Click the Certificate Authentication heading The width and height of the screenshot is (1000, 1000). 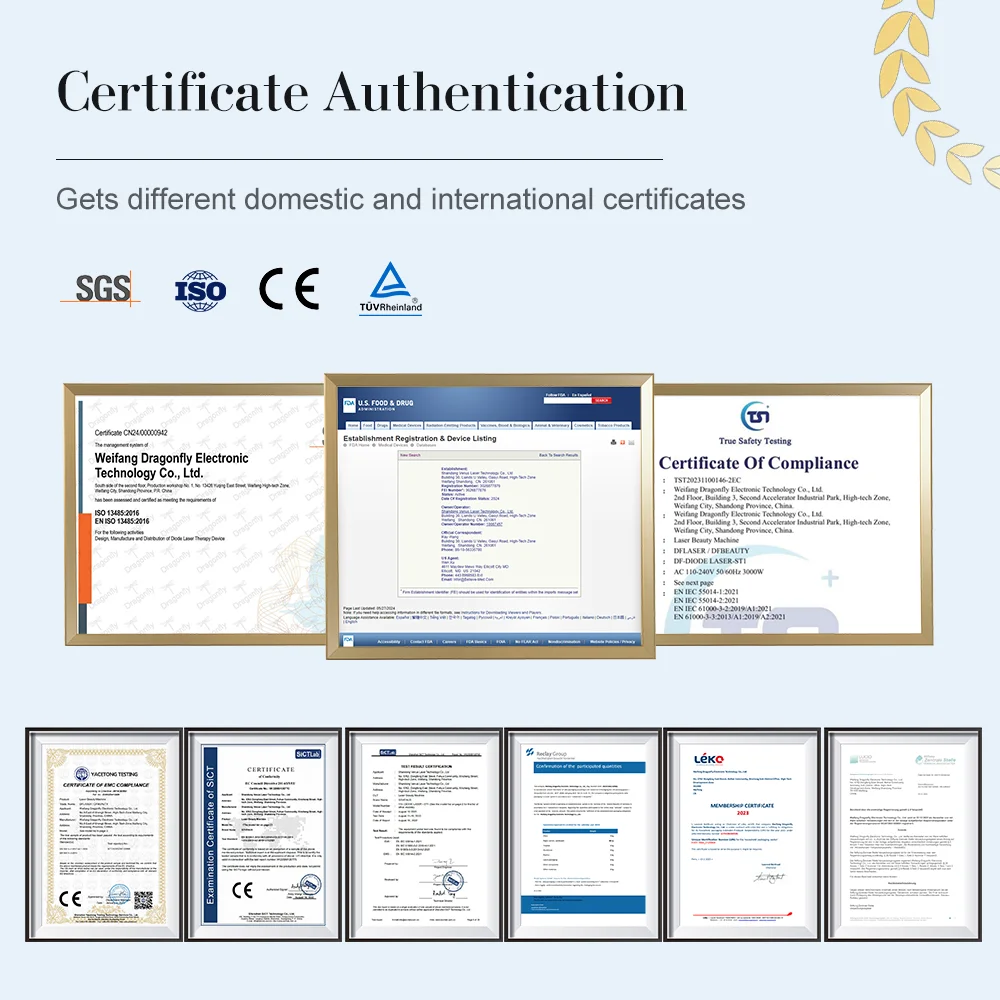(x=371, y=94)
